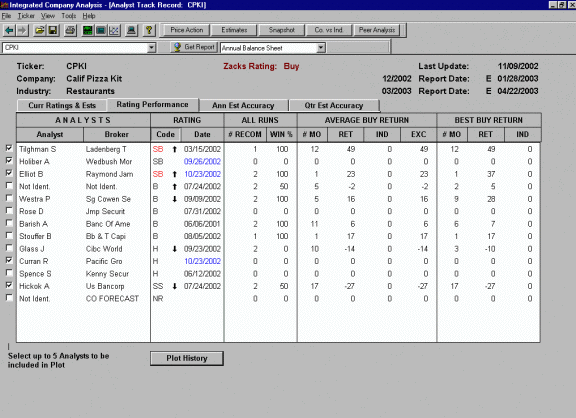Click the Snapshot button
576x418 pixels.
[x=281, y=30]
